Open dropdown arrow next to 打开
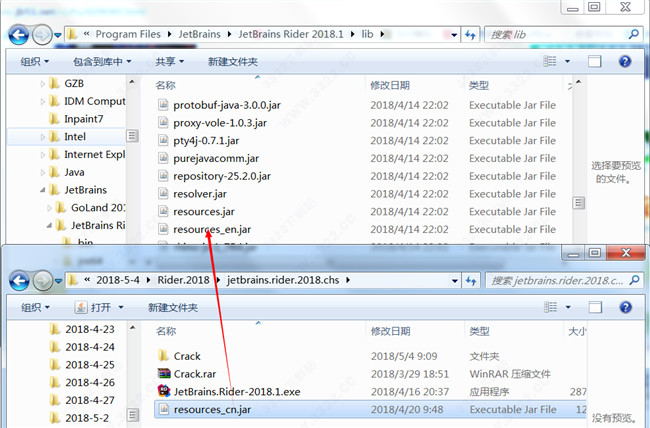 pos(121,308)
